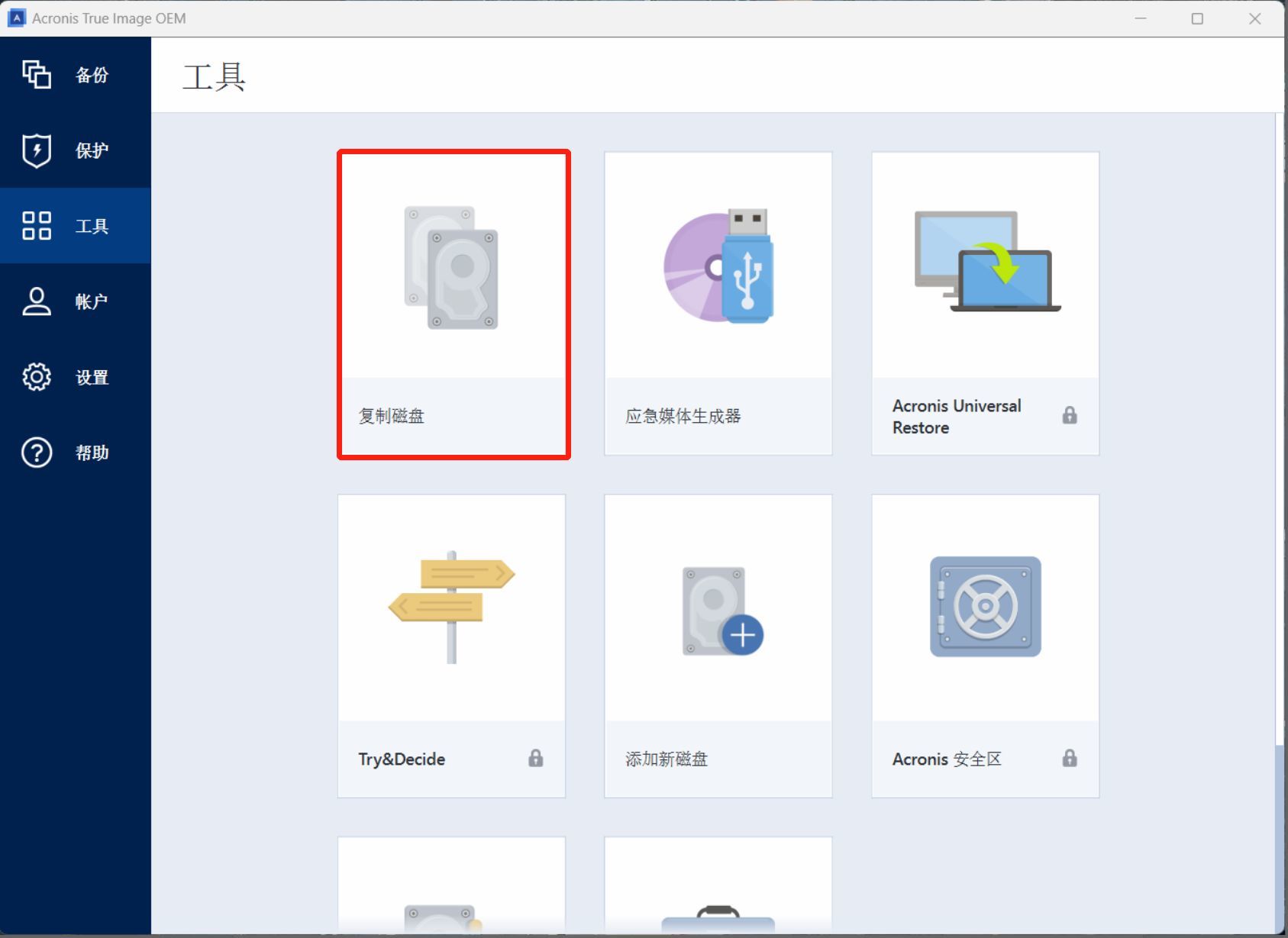This screenshot has height=938, width=1288.
Task: Open the 应急媒体生成器 tool label
Action: pyautogui.click(x=683, y=416)
